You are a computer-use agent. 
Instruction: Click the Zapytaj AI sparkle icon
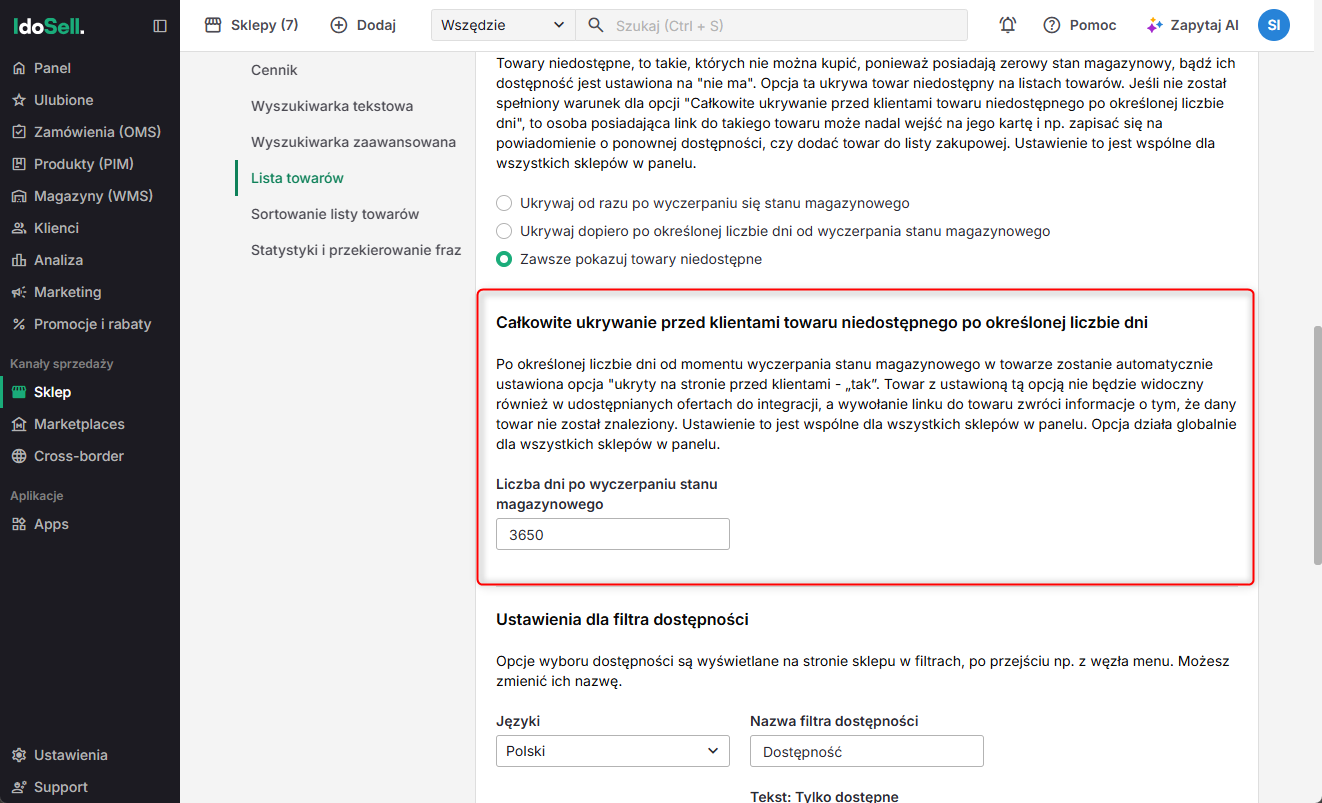(x=1155, y=25)
